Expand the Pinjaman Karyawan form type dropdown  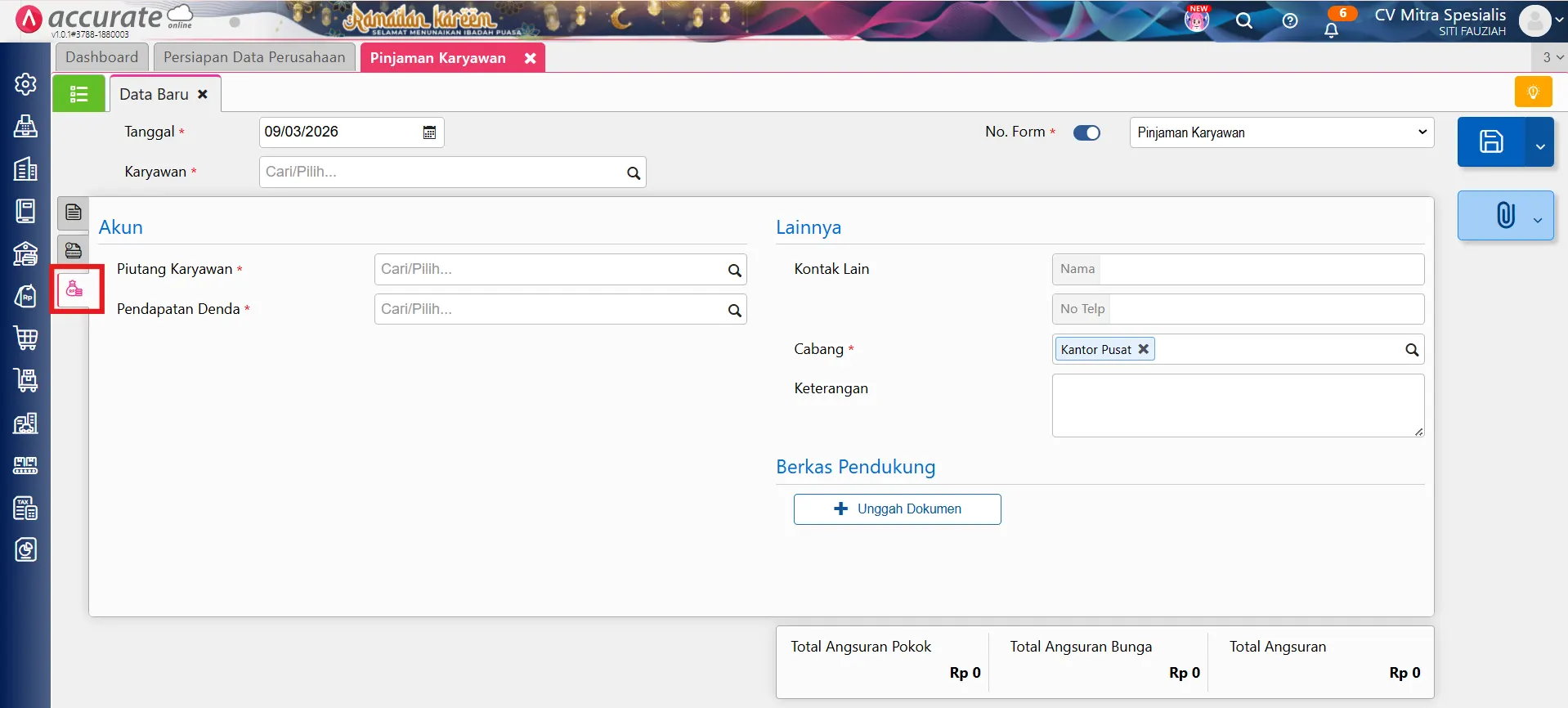coord(1281,132)
